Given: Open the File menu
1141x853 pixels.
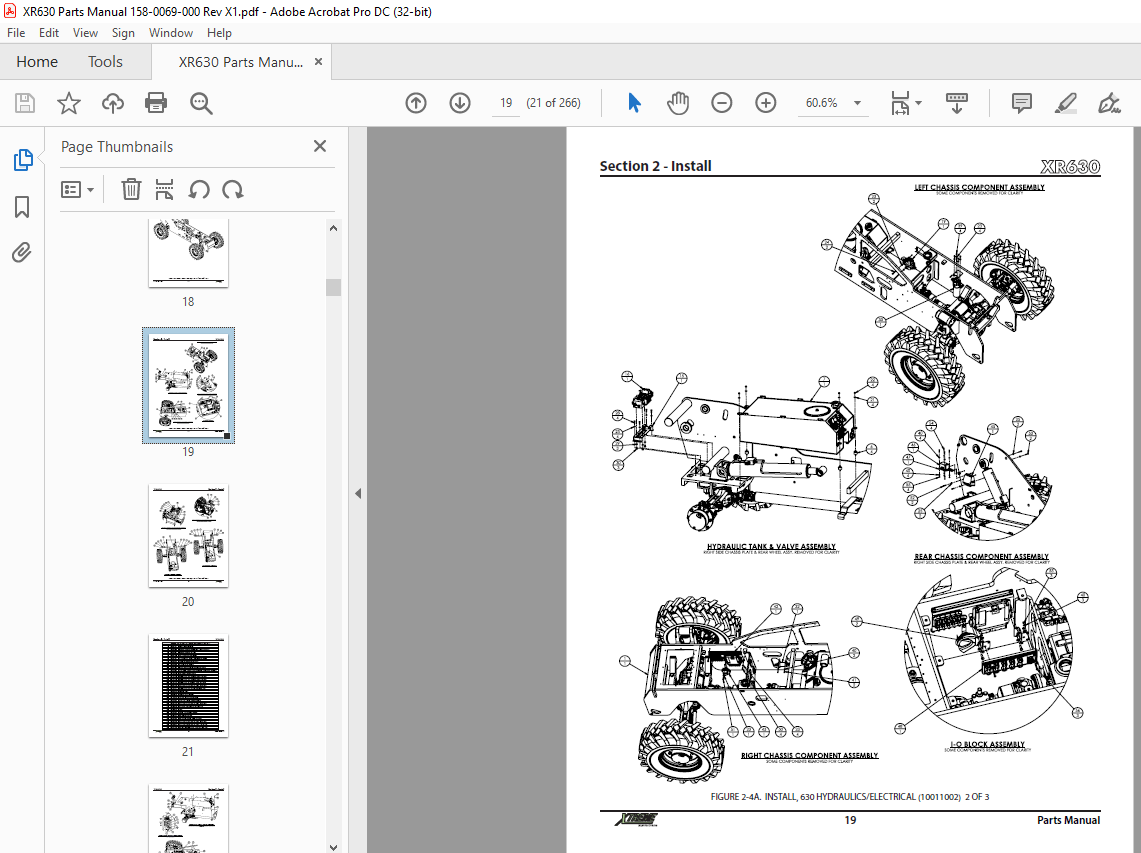Looking at the screenshot, I should (16, 33).
